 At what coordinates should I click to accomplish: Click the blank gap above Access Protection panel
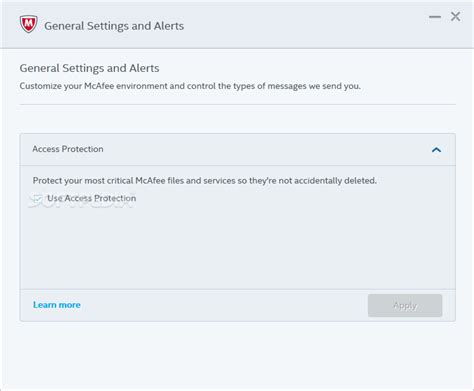pyautogui.click(x=237, y=119)
